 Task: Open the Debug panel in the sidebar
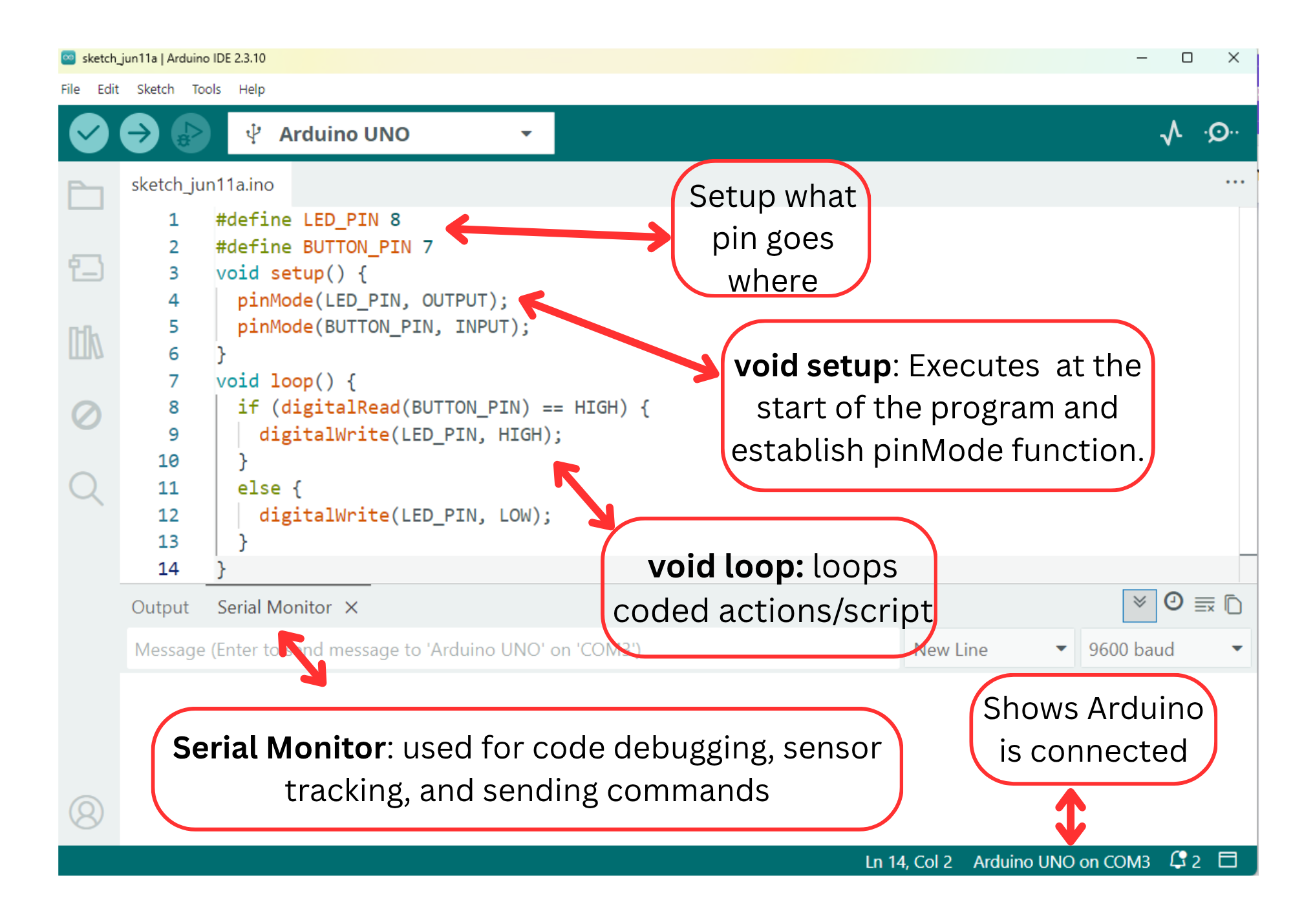point(86,415)
